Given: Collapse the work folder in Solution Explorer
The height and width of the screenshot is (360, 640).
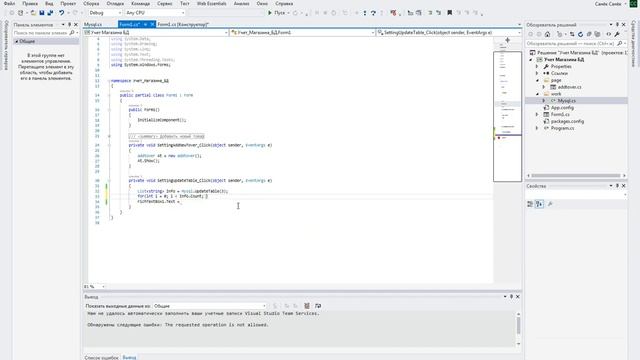Looking at the screenshot, I should (537, 94).
